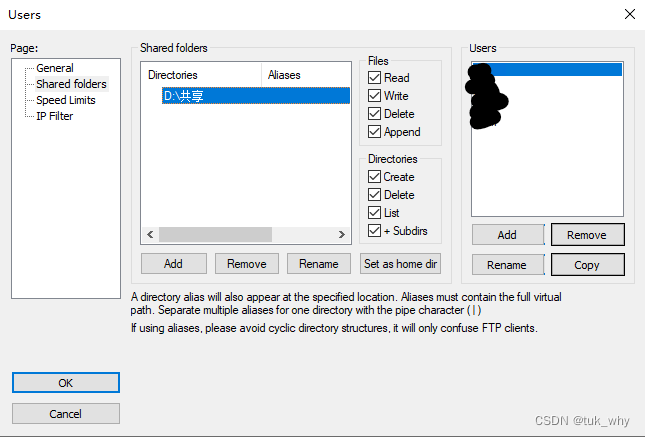Click the Set as home dir button
This screenshot has height=437, width=645.
(400, 264)
